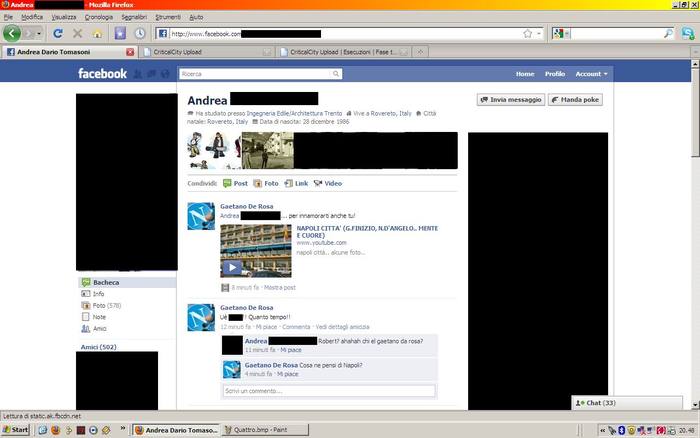This screenshot has height=438, width=700.
Task: Switch to CriticalCity Upload | Esecuzioni tab
Action: [x=343, y=52]
